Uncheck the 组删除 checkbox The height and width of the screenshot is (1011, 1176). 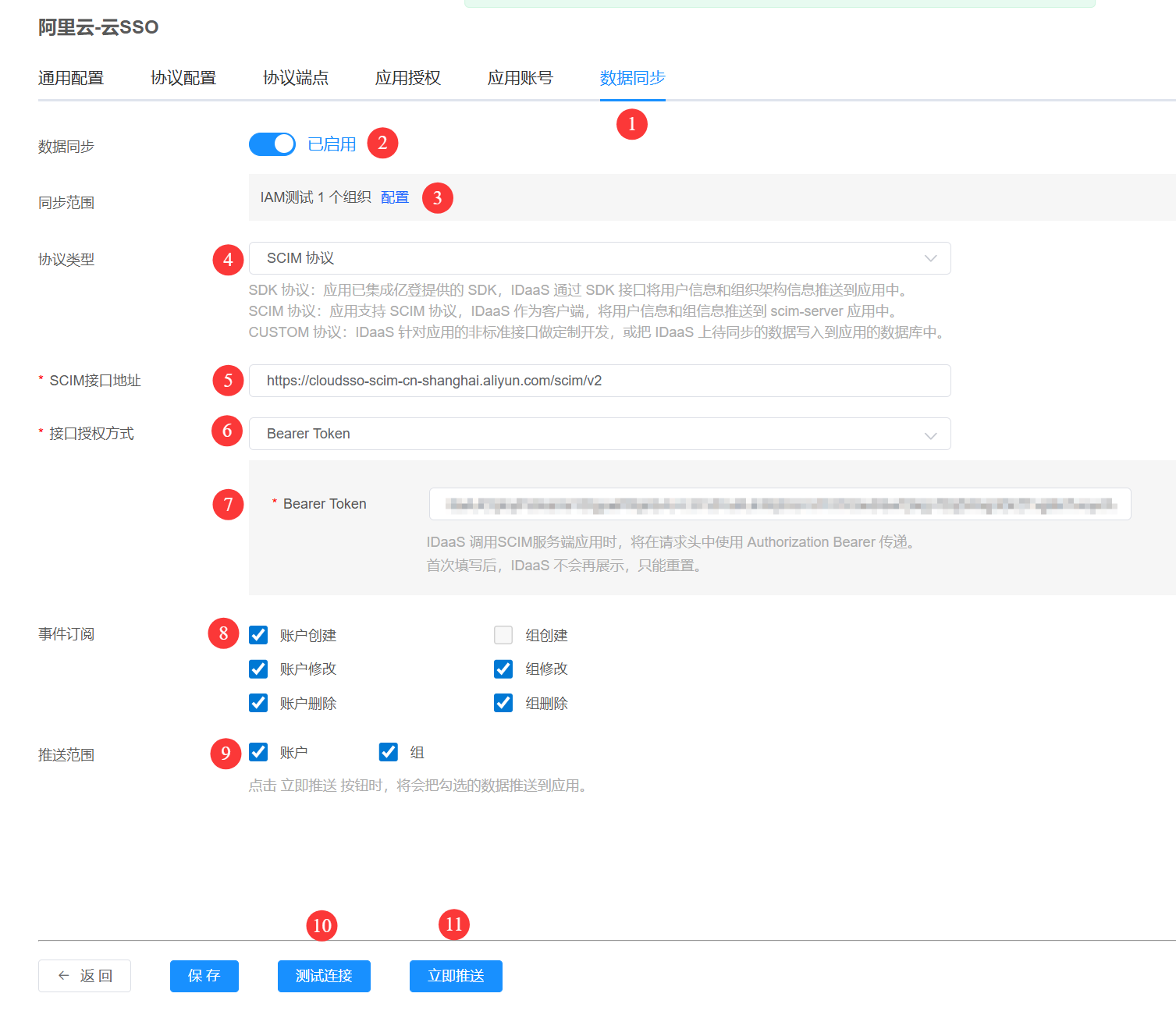(503, 703)
